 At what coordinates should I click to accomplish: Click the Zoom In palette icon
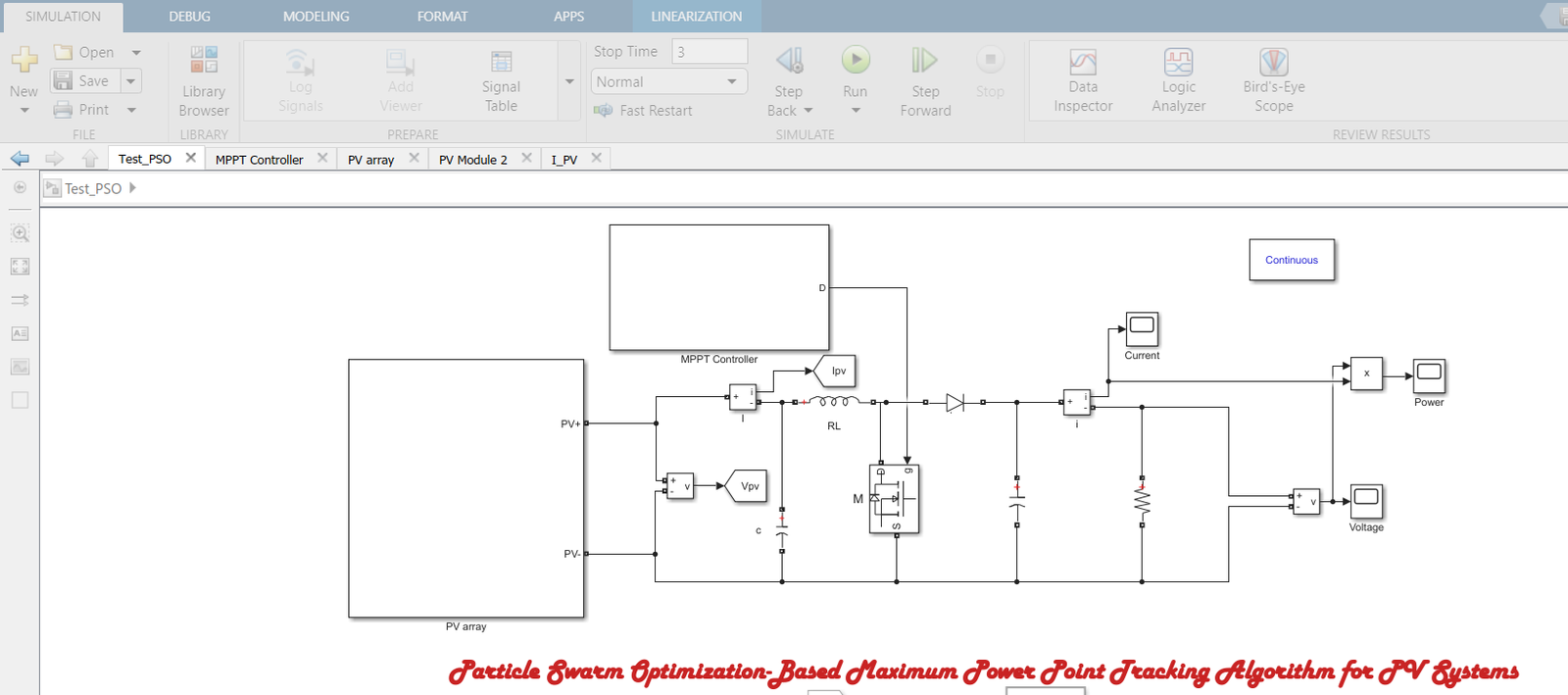click(x=20, y=233)
